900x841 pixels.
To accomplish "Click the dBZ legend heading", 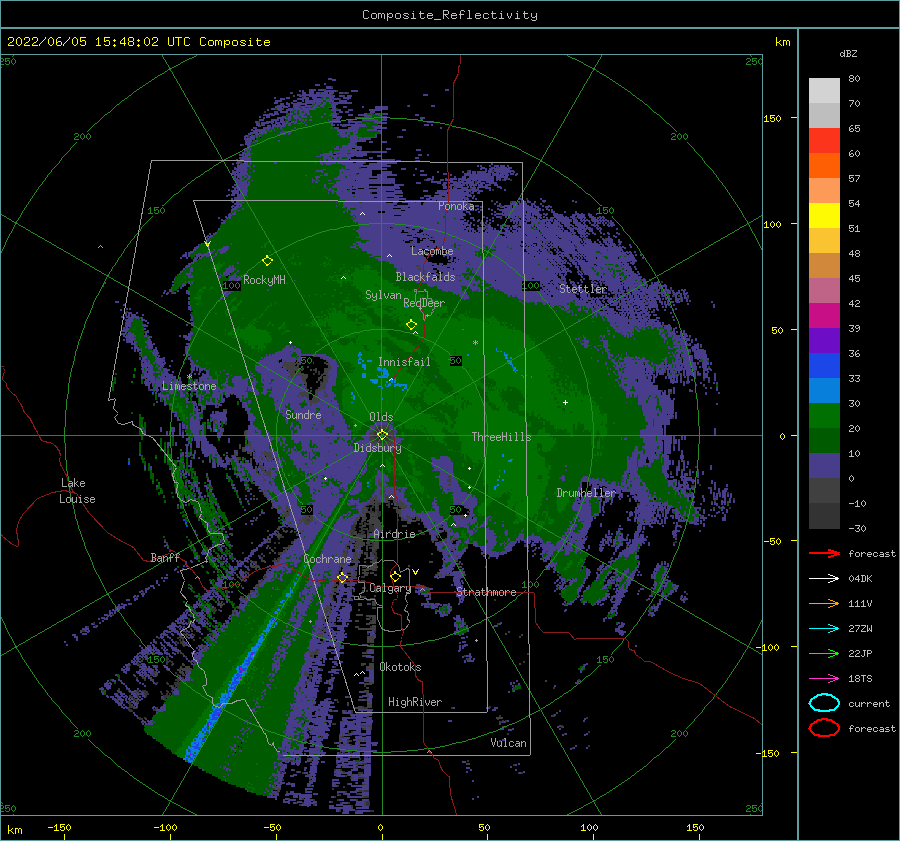I will click(x=848, y=53).
